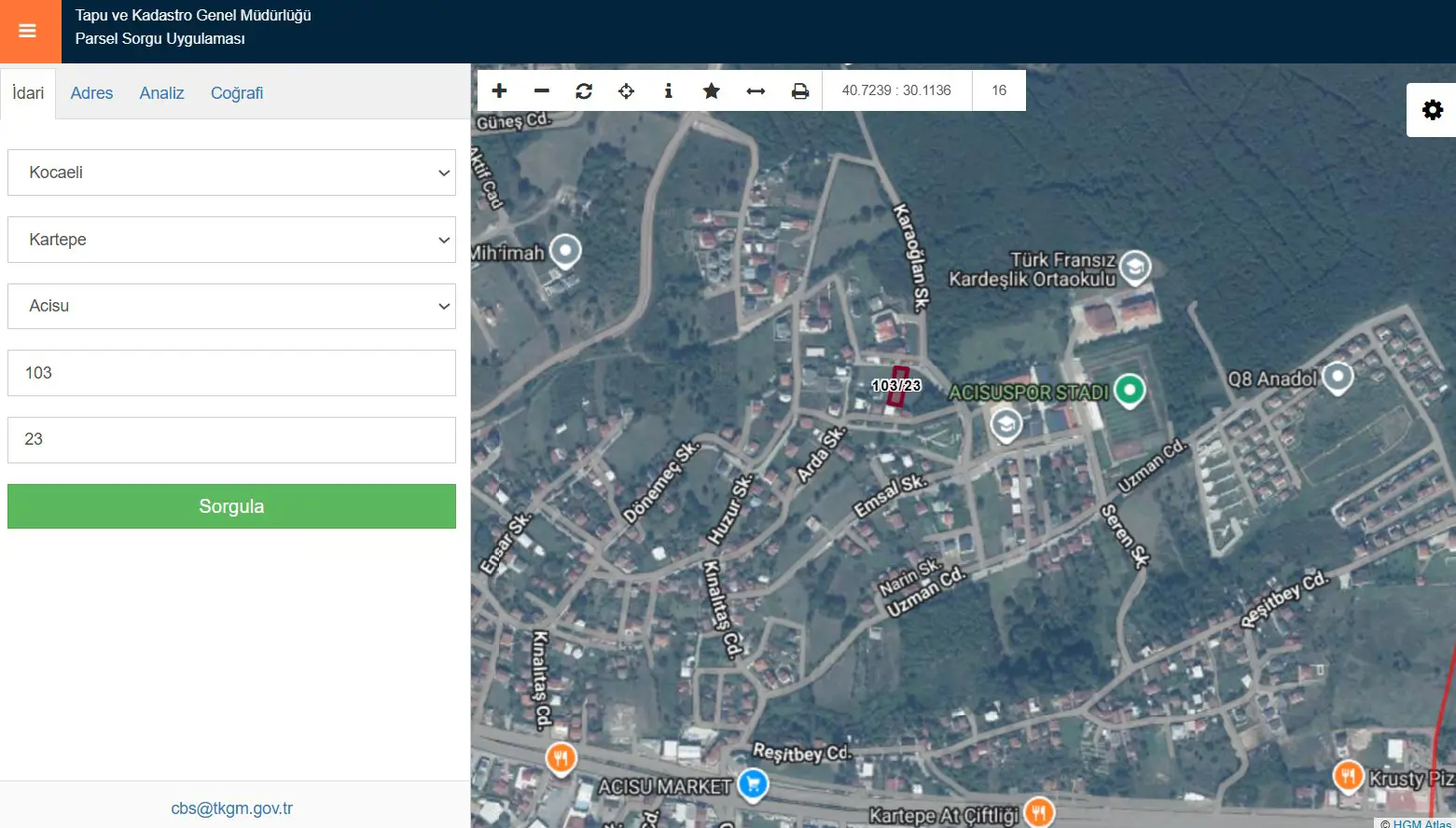Image resolution: width=1456 pixels, height=828 pixels.
Task: Open the parcel info tool
Action: [x=668, y=90]
